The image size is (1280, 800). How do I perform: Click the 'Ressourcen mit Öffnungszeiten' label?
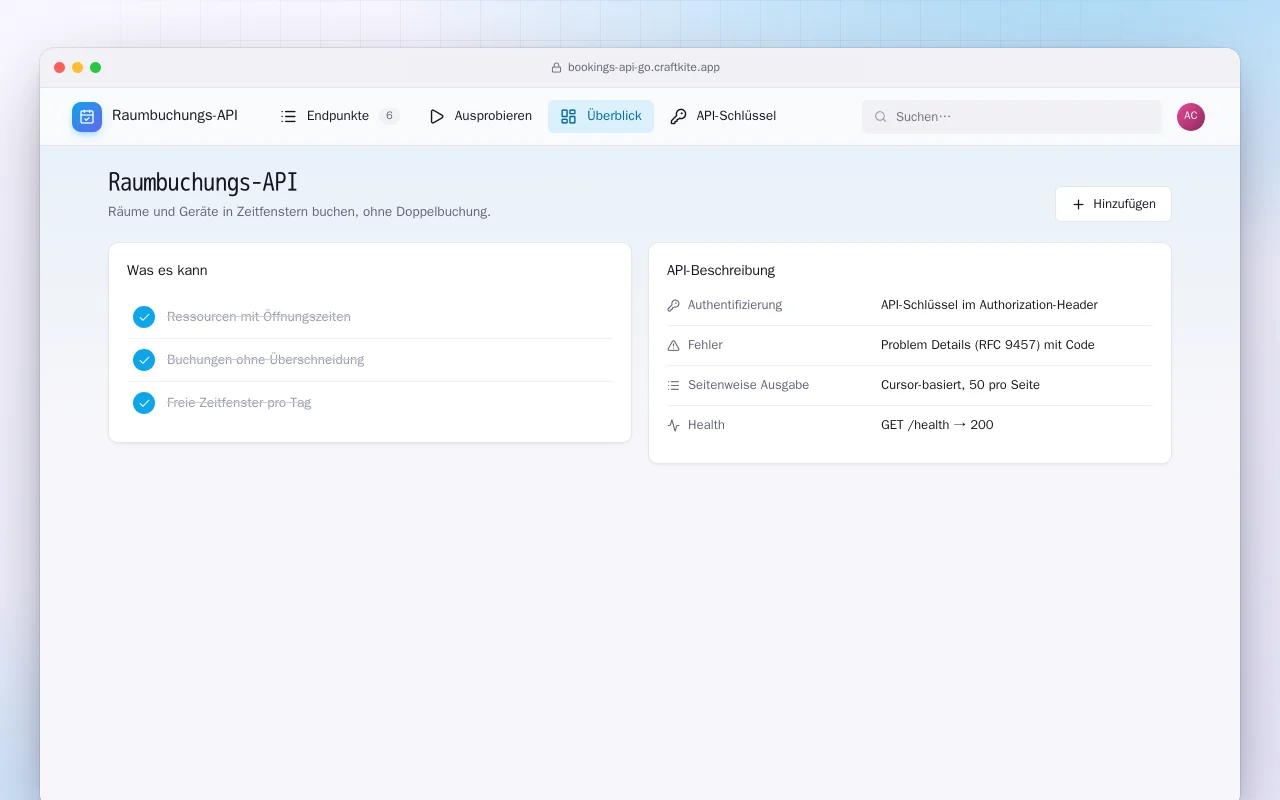pyautogui.click(x=259, y=317)
